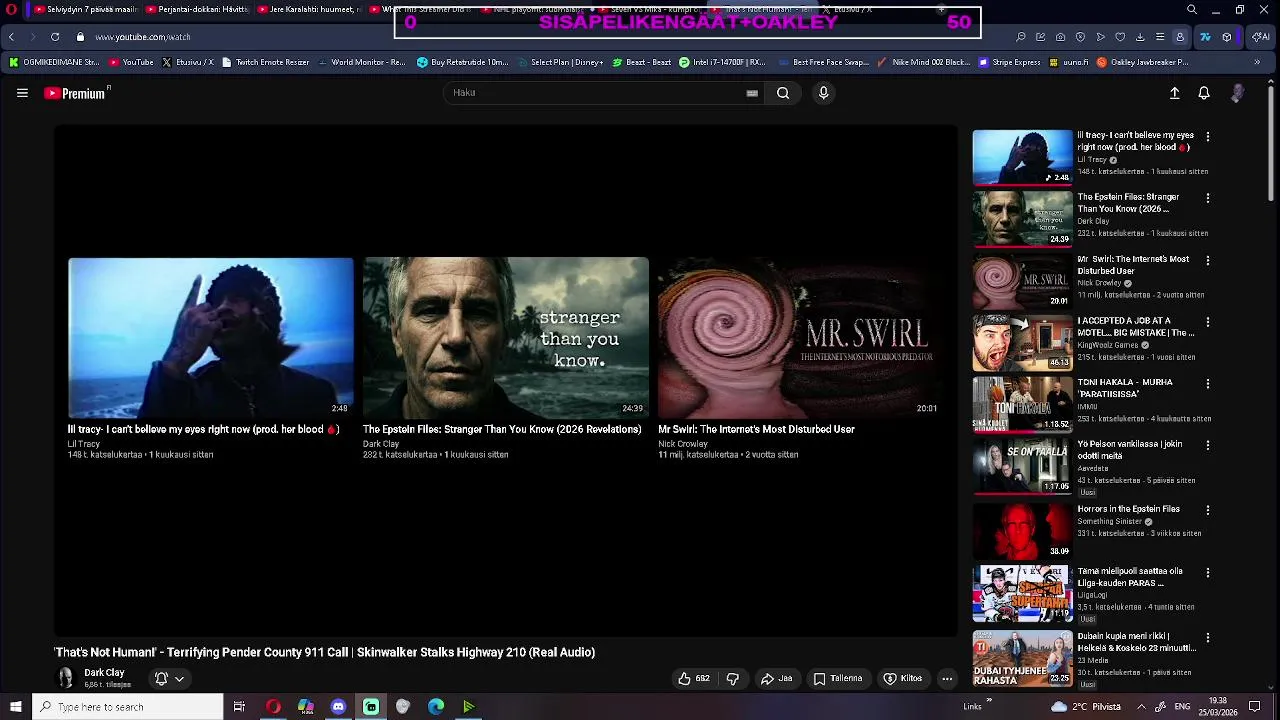This screenshot has width=1280, height=720.
Task: Open browser downloads arrow icon
Action: click(x=1140, y=37)
